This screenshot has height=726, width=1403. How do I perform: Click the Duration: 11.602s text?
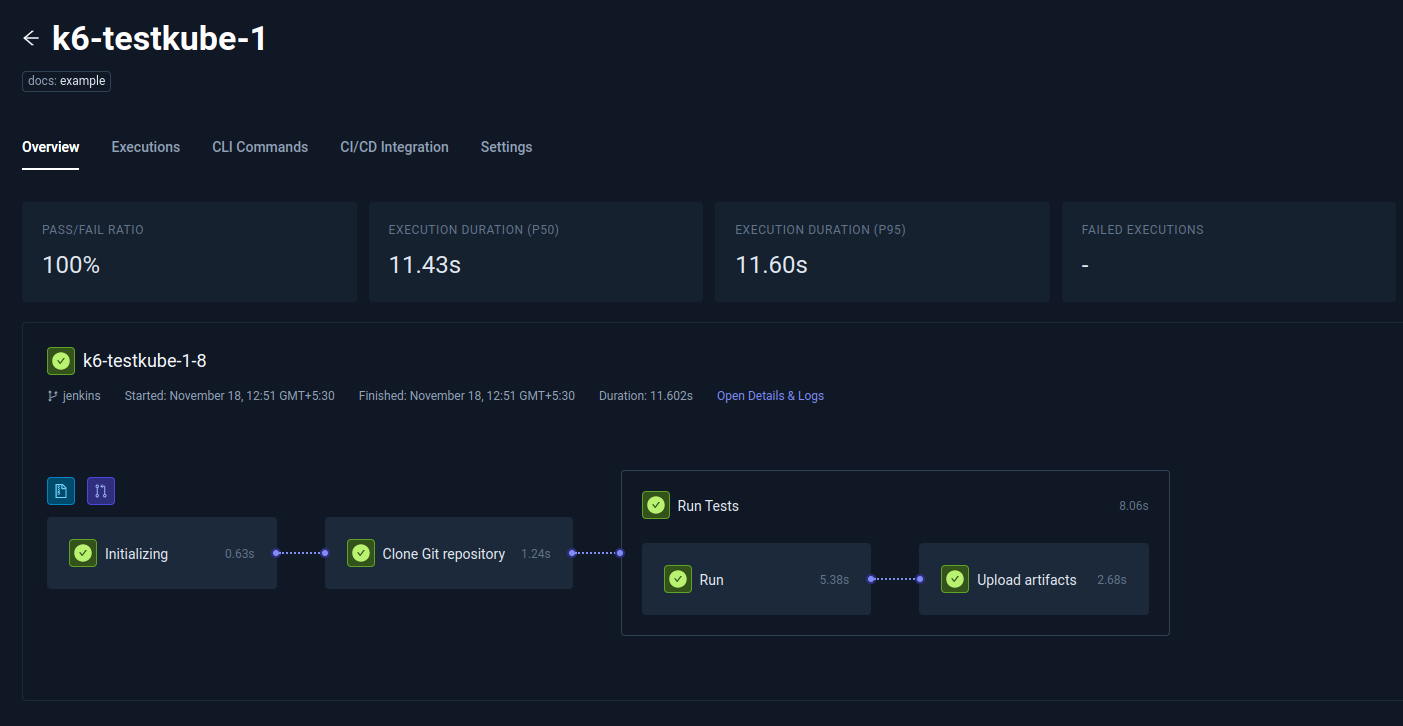pos(646,396)
